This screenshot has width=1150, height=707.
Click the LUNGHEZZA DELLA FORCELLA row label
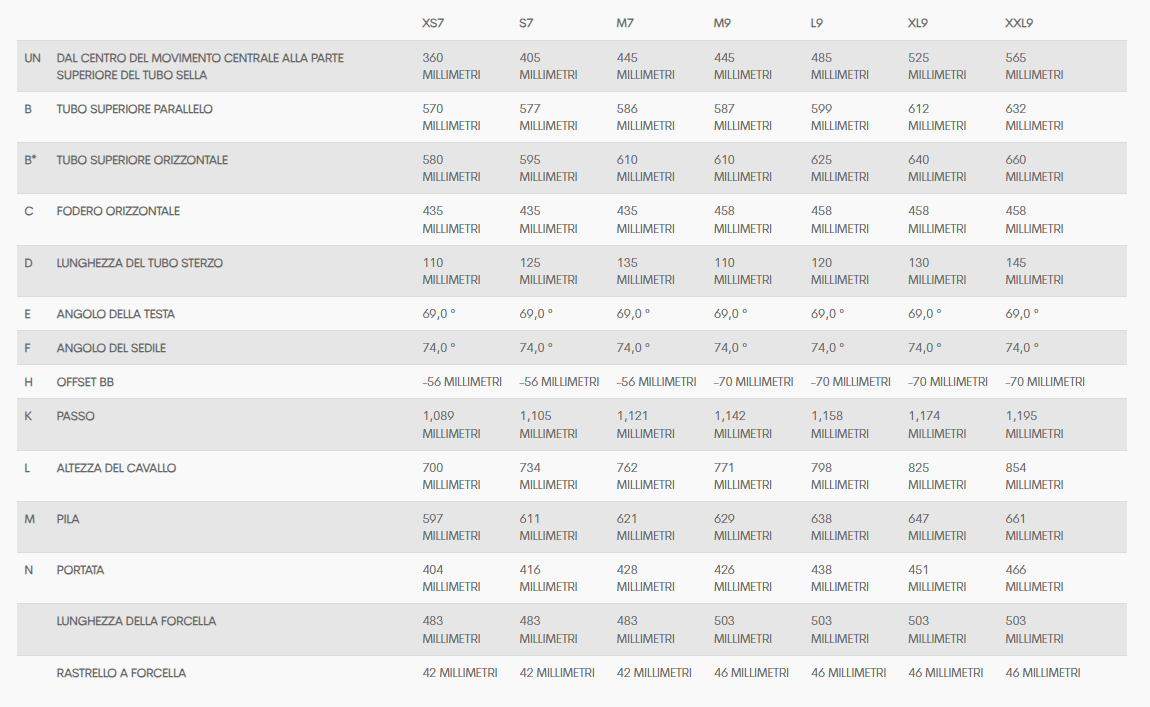tap(136, 621)
